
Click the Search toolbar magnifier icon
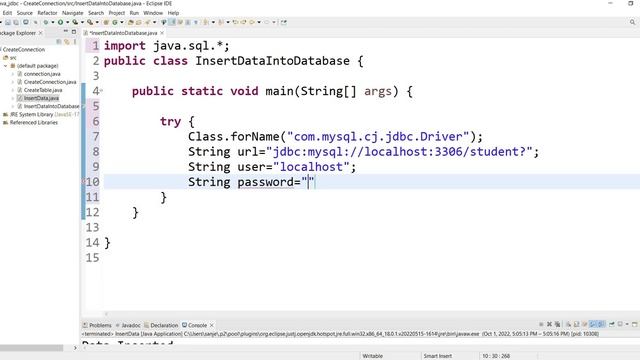pyautogui.click(x=147, y=22)
